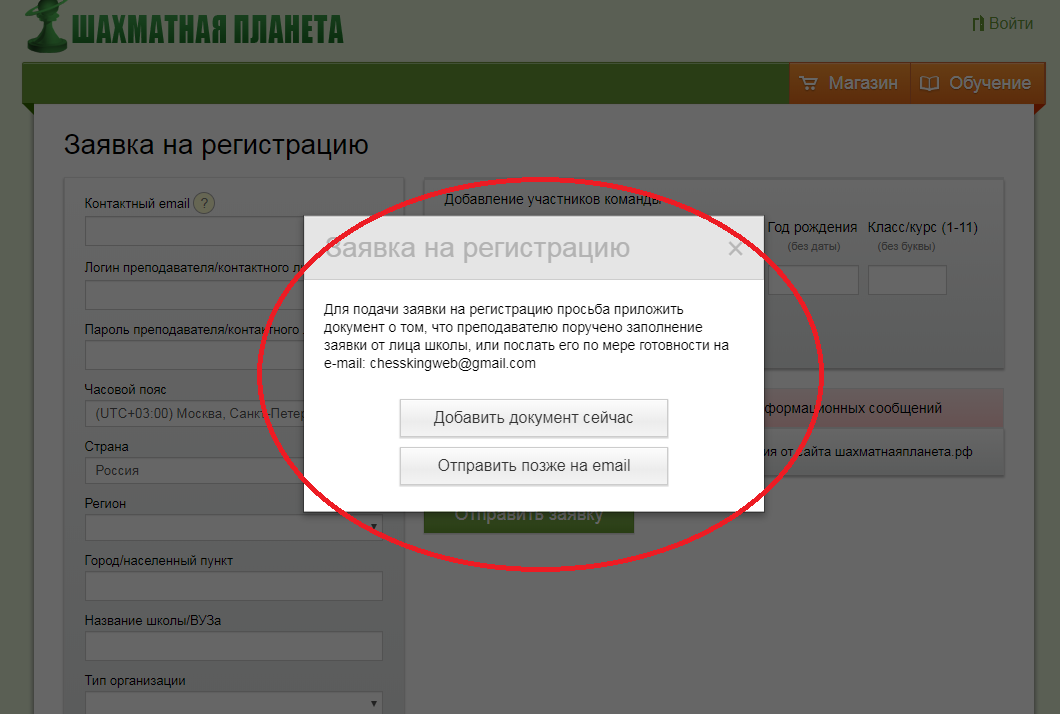This screenshot has height=714, width=1060.
Task: Open the Магазин shop tab
Action: (x=850, y=84)
